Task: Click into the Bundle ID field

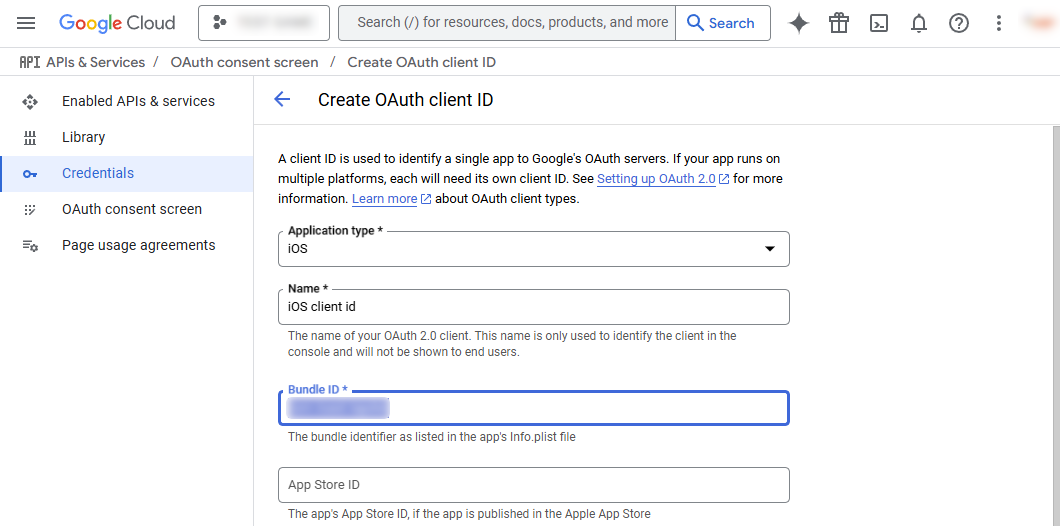Action: coord(534,408)
